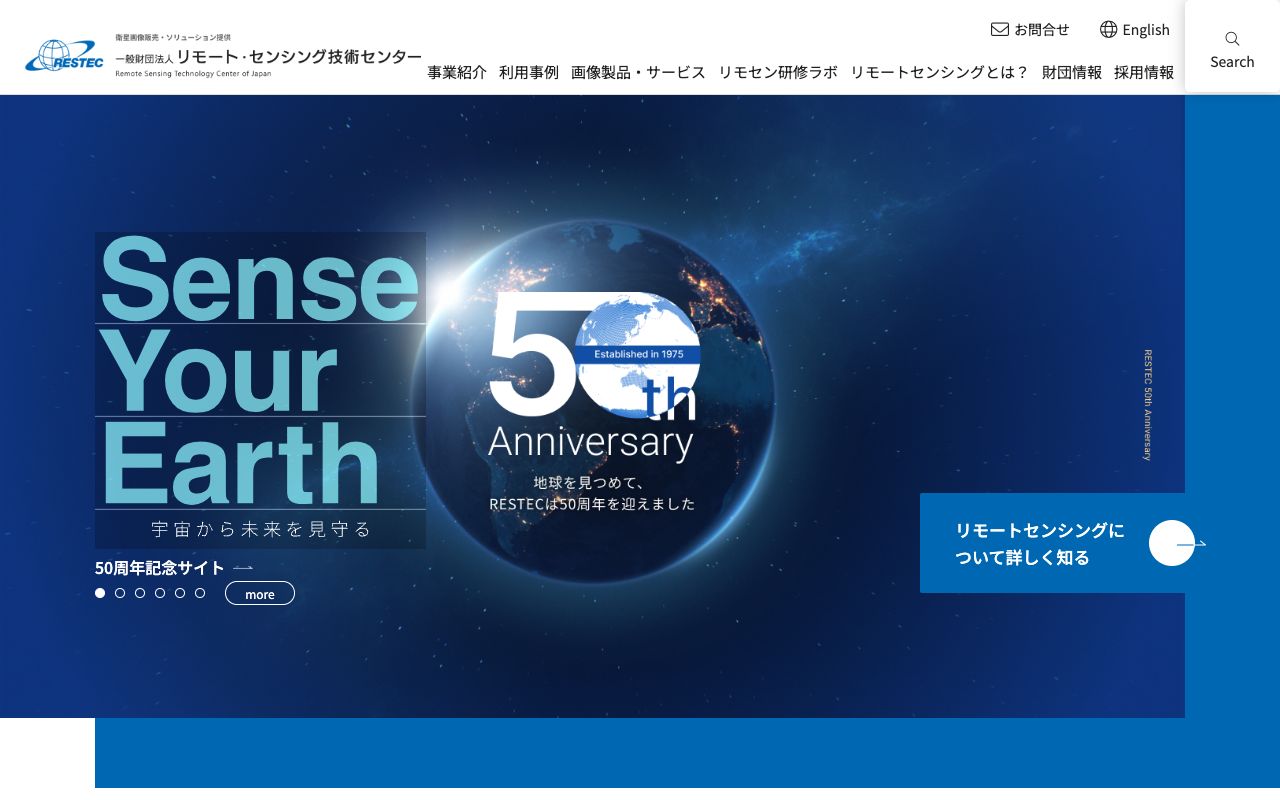Expand the リモートセンシングとは？ section
The width and height of the screenshot is (1280, 800).
(x=938, y=72)
